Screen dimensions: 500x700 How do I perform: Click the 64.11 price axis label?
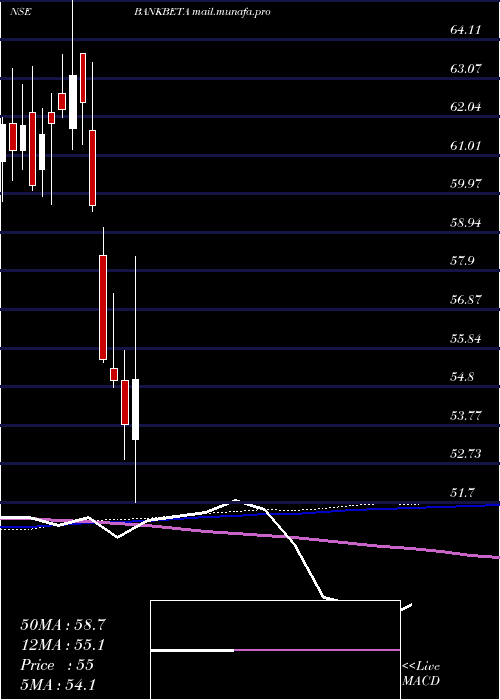(465, 30)
